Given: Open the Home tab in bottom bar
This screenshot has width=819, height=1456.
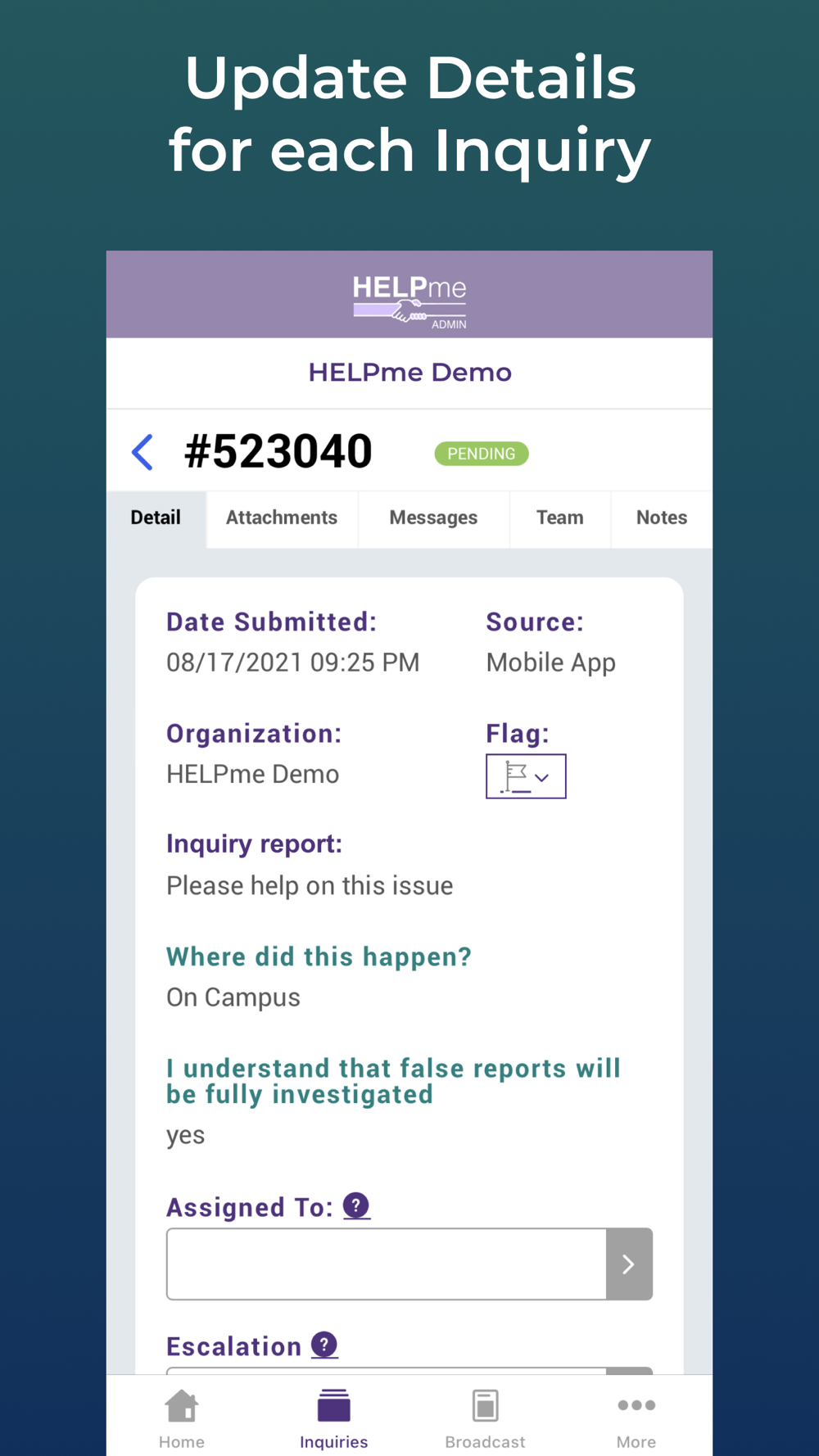Looking at the screenshot, I should pyautogui.click(x=182, y=1418).
